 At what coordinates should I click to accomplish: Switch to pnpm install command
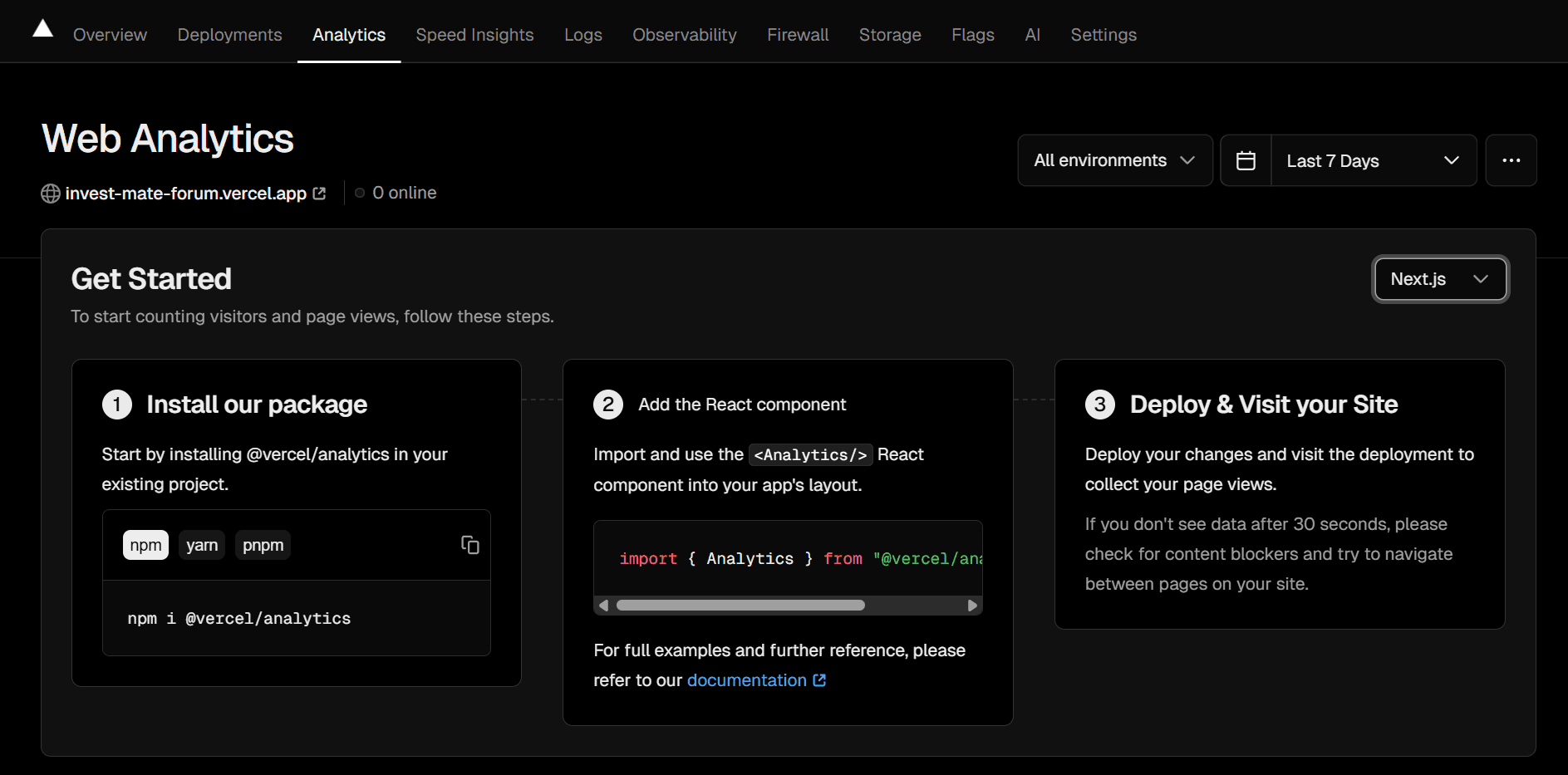coord(263,545)
